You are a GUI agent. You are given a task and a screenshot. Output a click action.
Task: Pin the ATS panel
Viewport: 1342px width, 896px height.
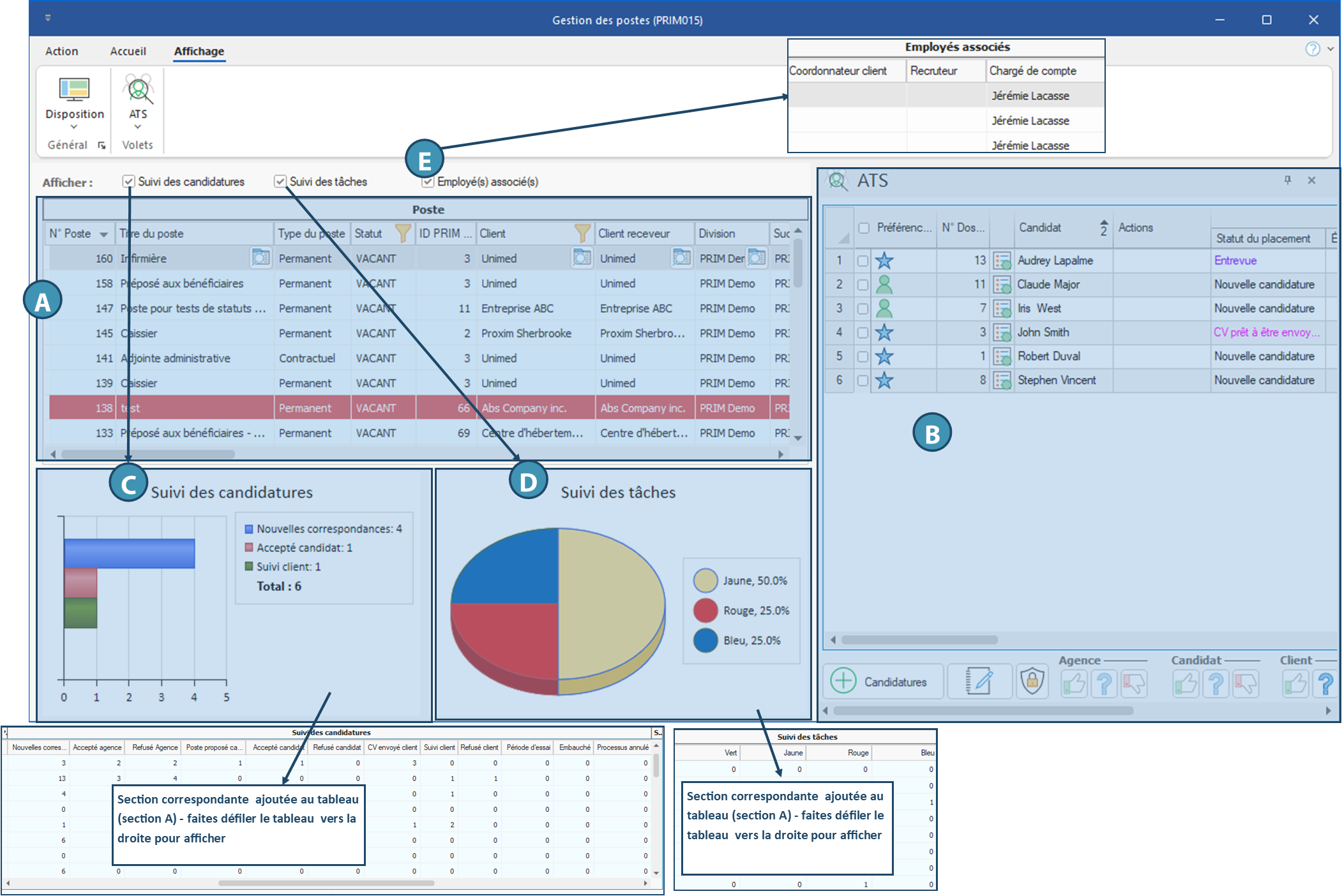pos(1287,181)
